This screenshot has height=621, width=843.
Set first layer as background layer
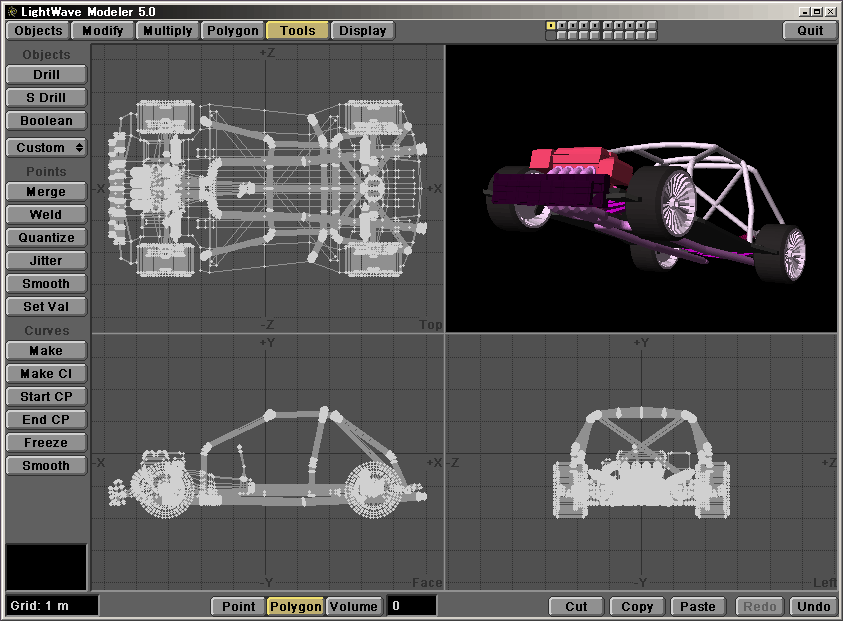pos(550,35)
